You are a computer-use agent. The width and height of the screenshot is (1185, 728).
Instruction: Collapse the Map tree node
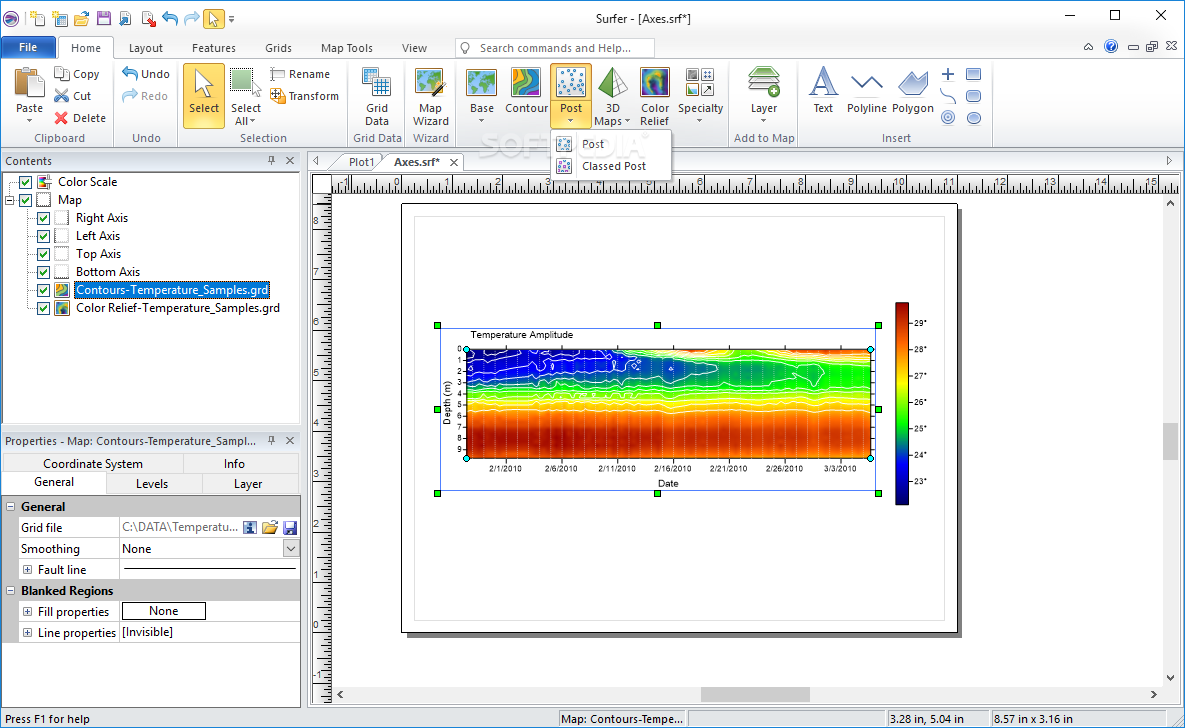[10, 200]
